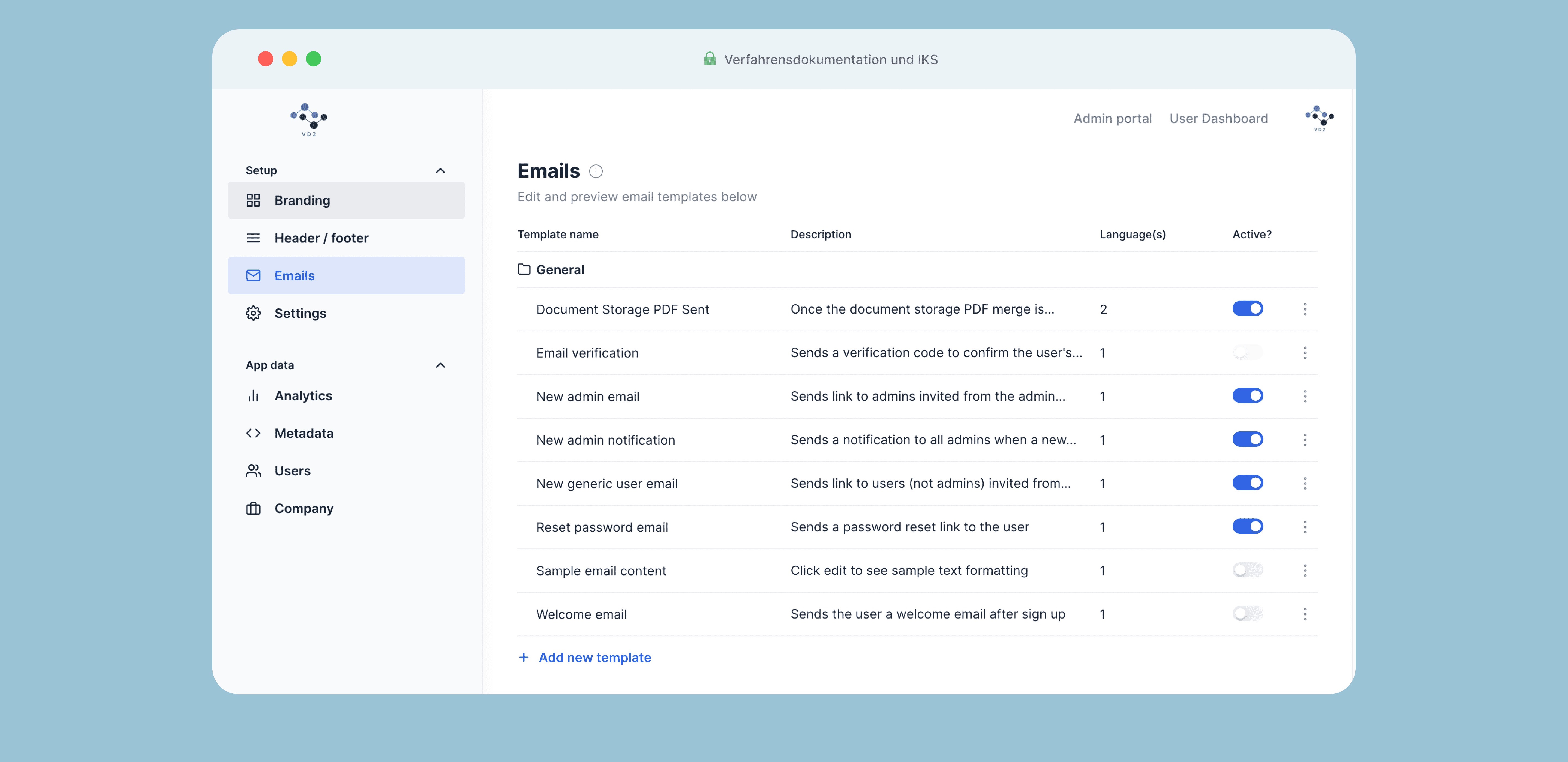Open the Email verification template name
Viewport: 1568px width, 762px height.
(x=587, y=353)
